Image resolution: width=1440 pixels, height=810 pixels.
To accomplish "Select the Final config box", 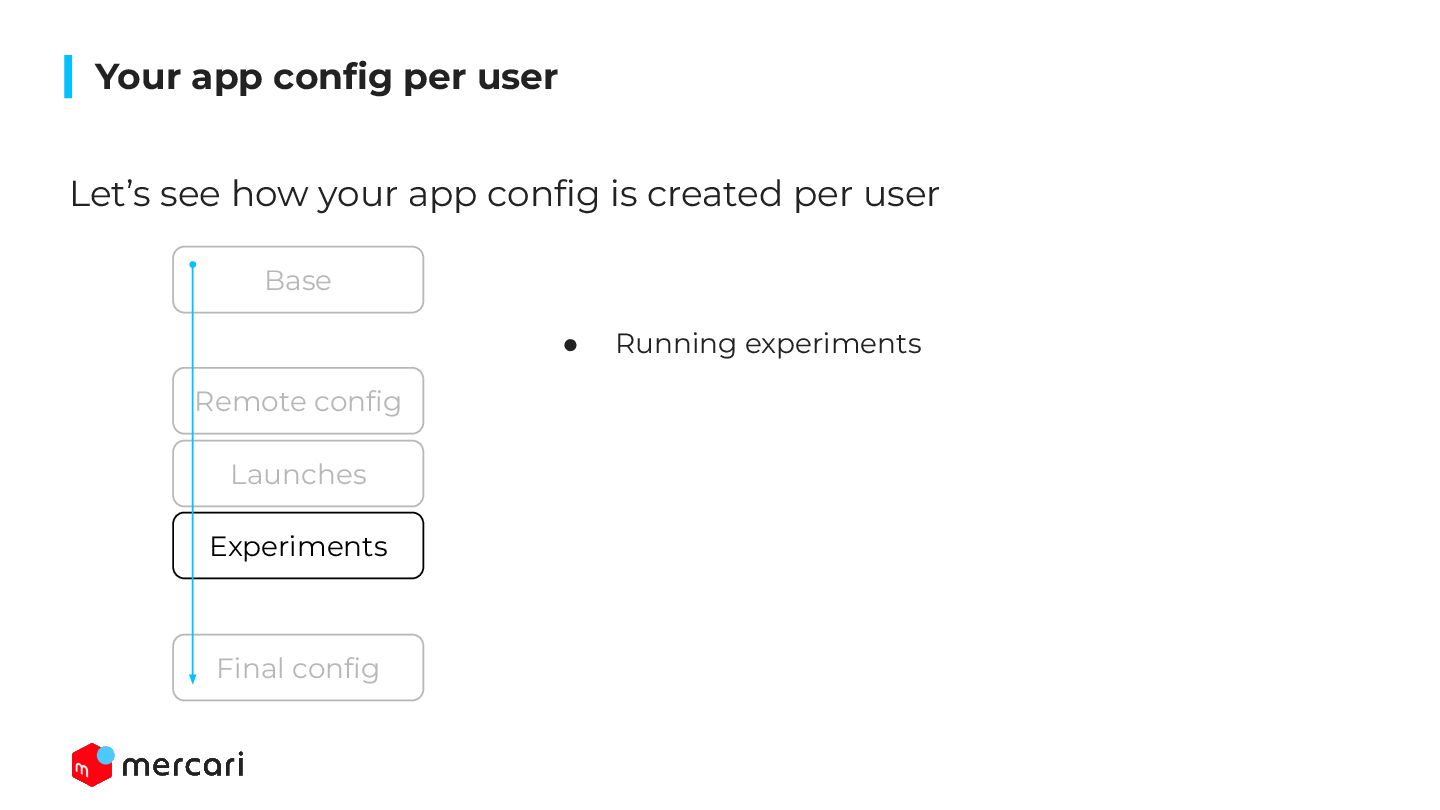I will click(x=298, y=668).
